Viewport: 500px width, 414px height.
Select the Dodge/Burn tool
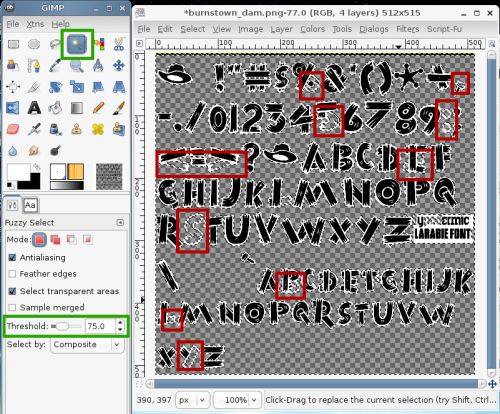55,151
